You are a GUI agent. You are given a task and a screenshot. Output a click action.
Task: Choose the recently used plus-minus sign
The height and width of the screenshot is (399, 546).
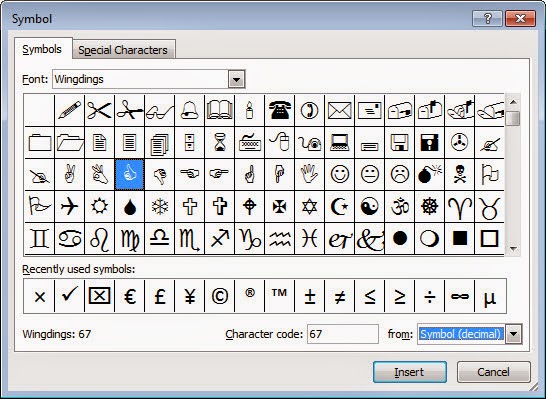pyautogui.click(x=309, y=296)
